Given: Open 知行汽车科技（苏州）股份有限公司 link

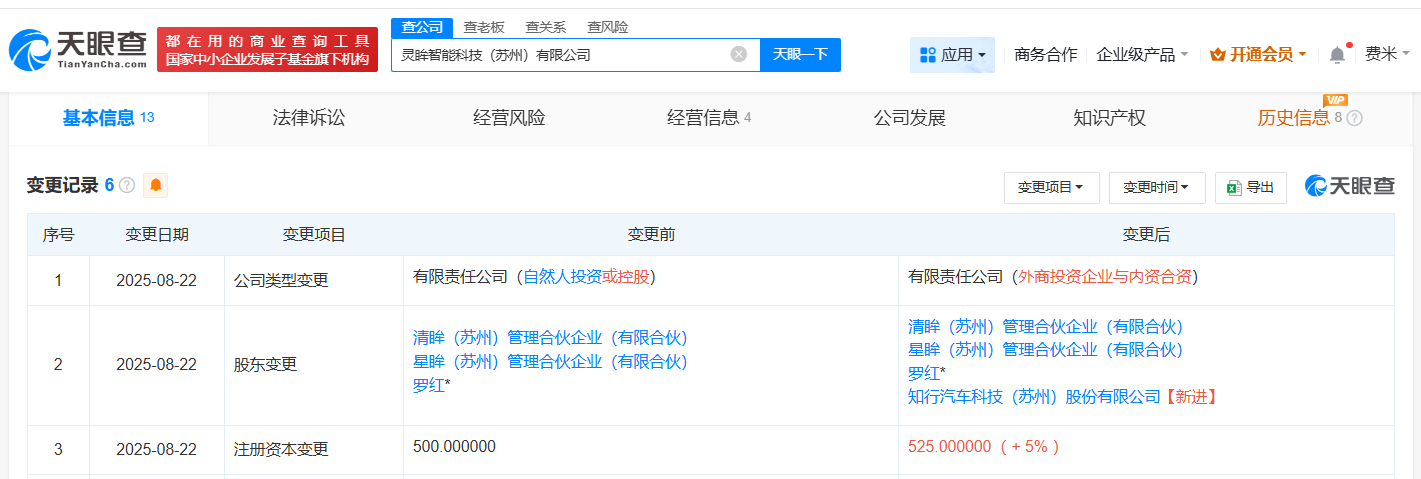Looking at the screenshot, I should pos(1034,396).
